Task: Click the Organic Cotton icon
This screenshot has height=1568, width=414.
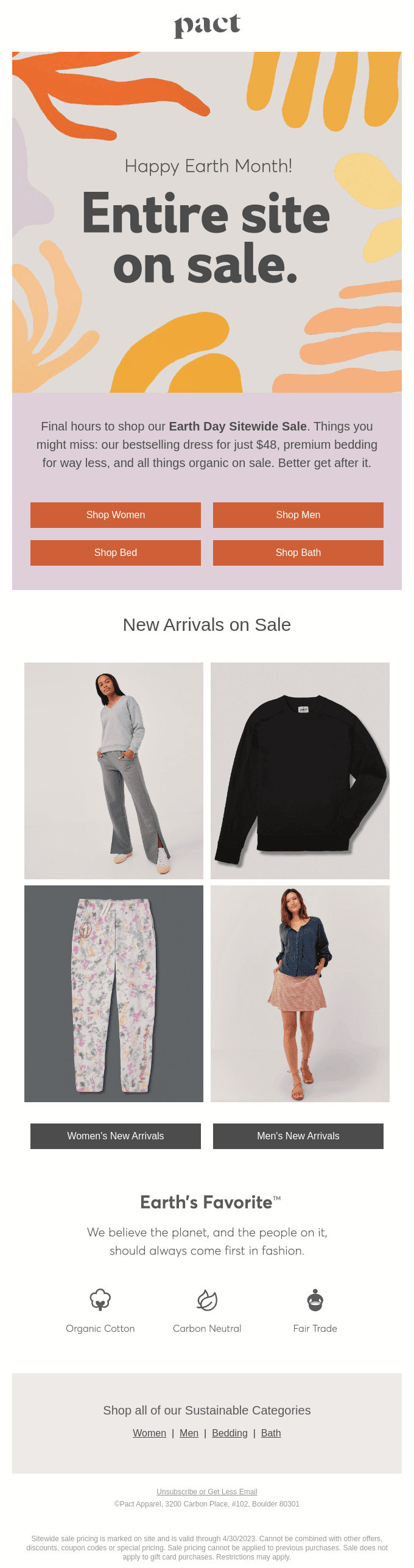Action: point(100,1300)
